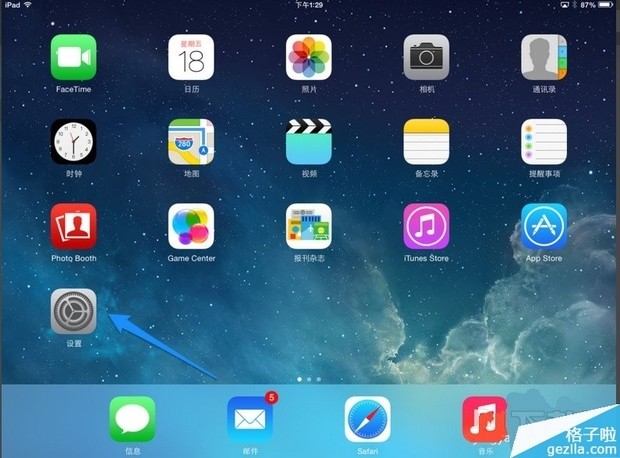
Task: Open Game Center
Action: [x=191, y=226]
